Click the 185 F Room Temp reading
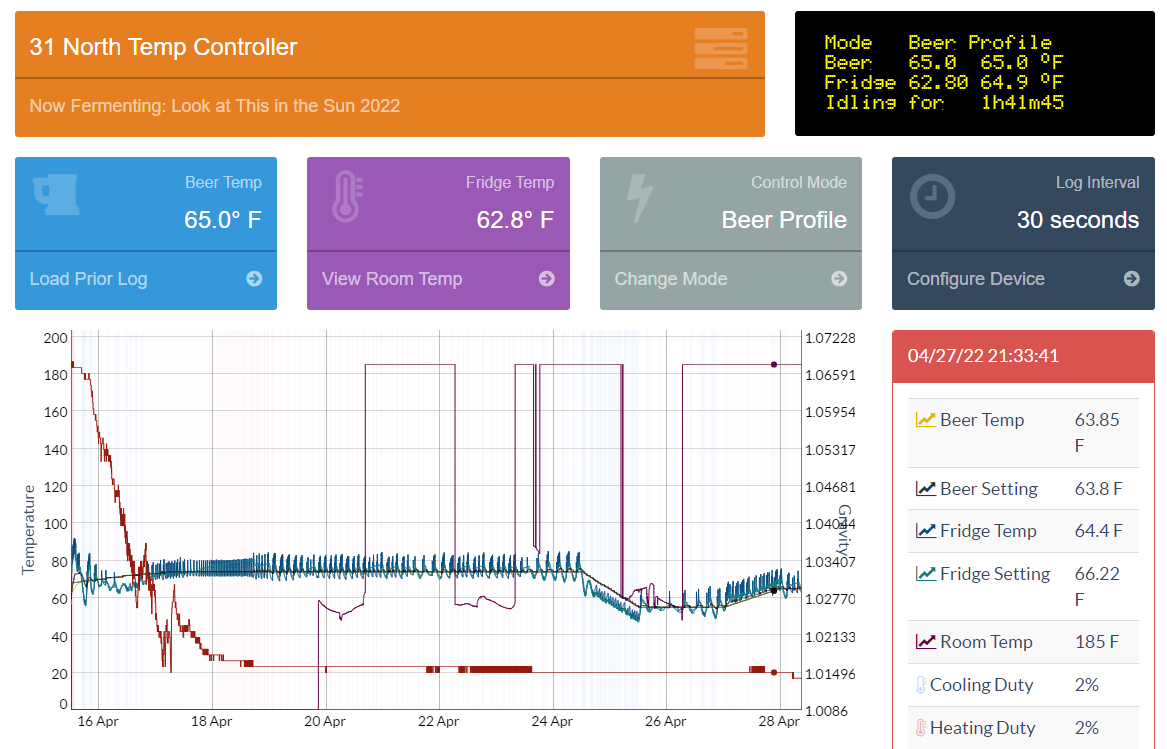 (1097, 642)
